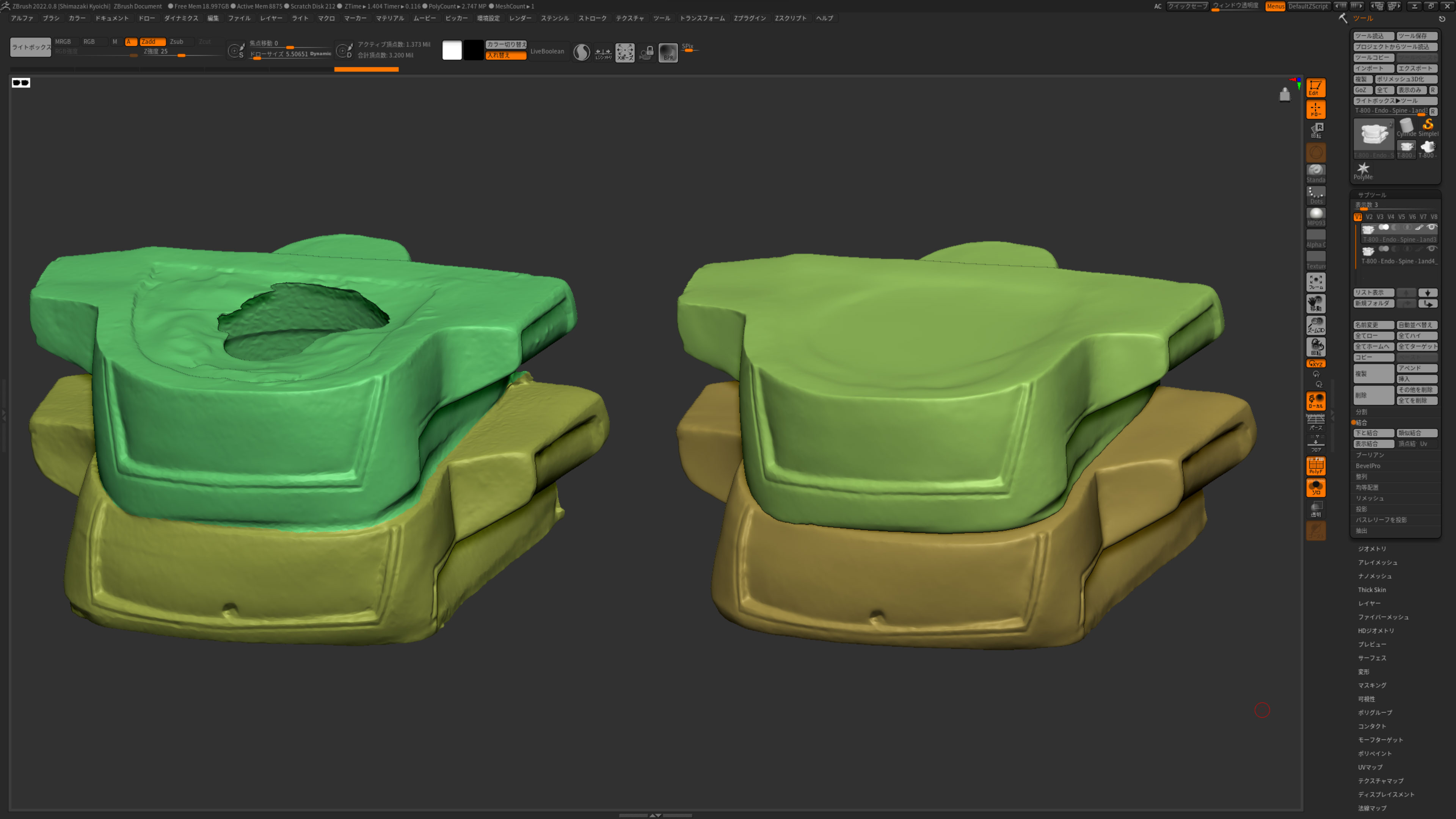
Task: Select the V2 visibility set
Action: 1369,217
